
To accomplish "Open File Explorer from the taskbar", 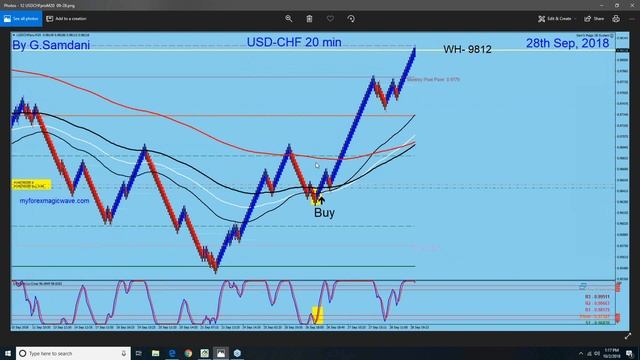I will coord(156,353).
